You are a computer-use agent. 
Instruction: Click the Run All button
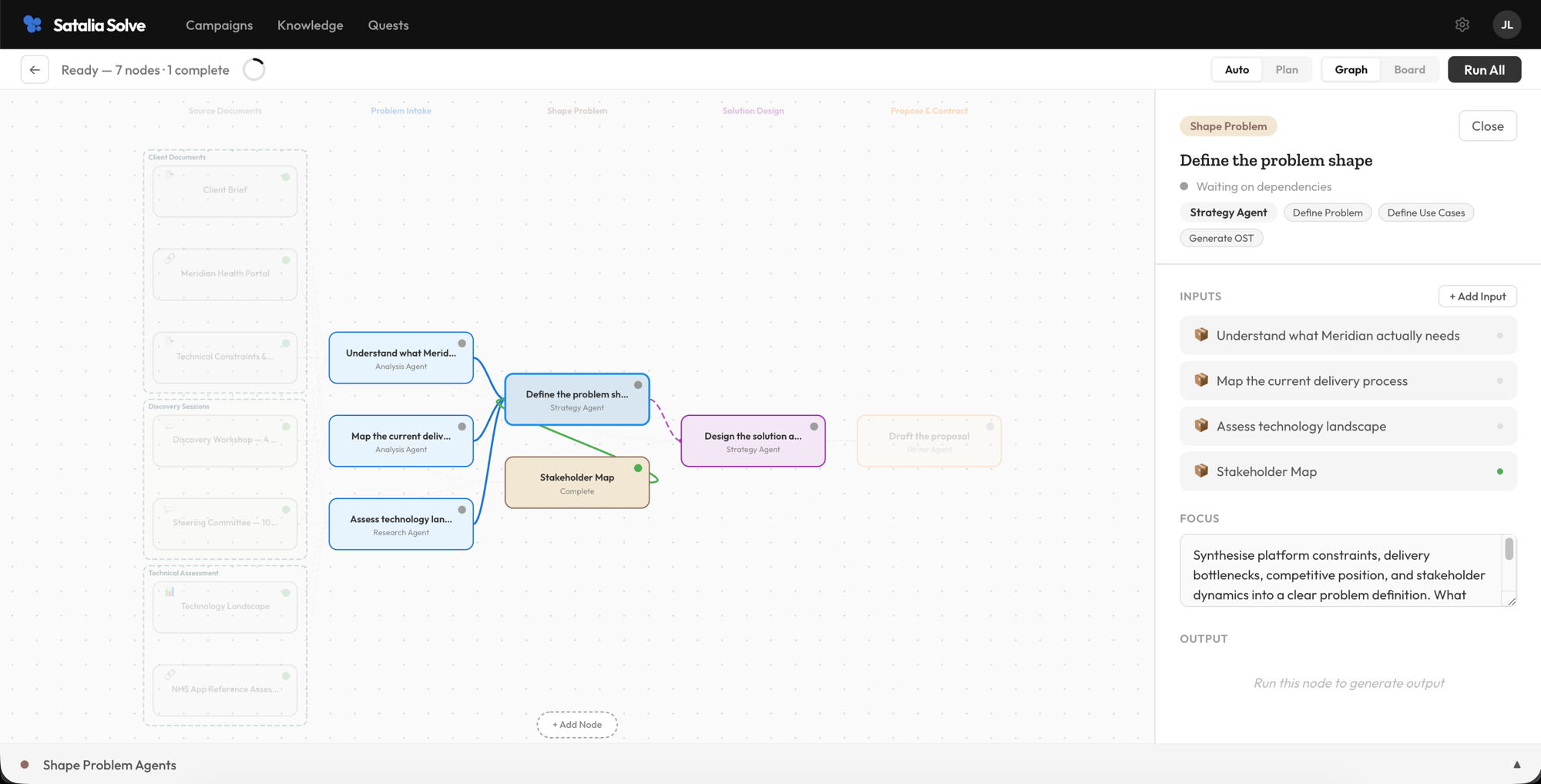click(1484, 69)
